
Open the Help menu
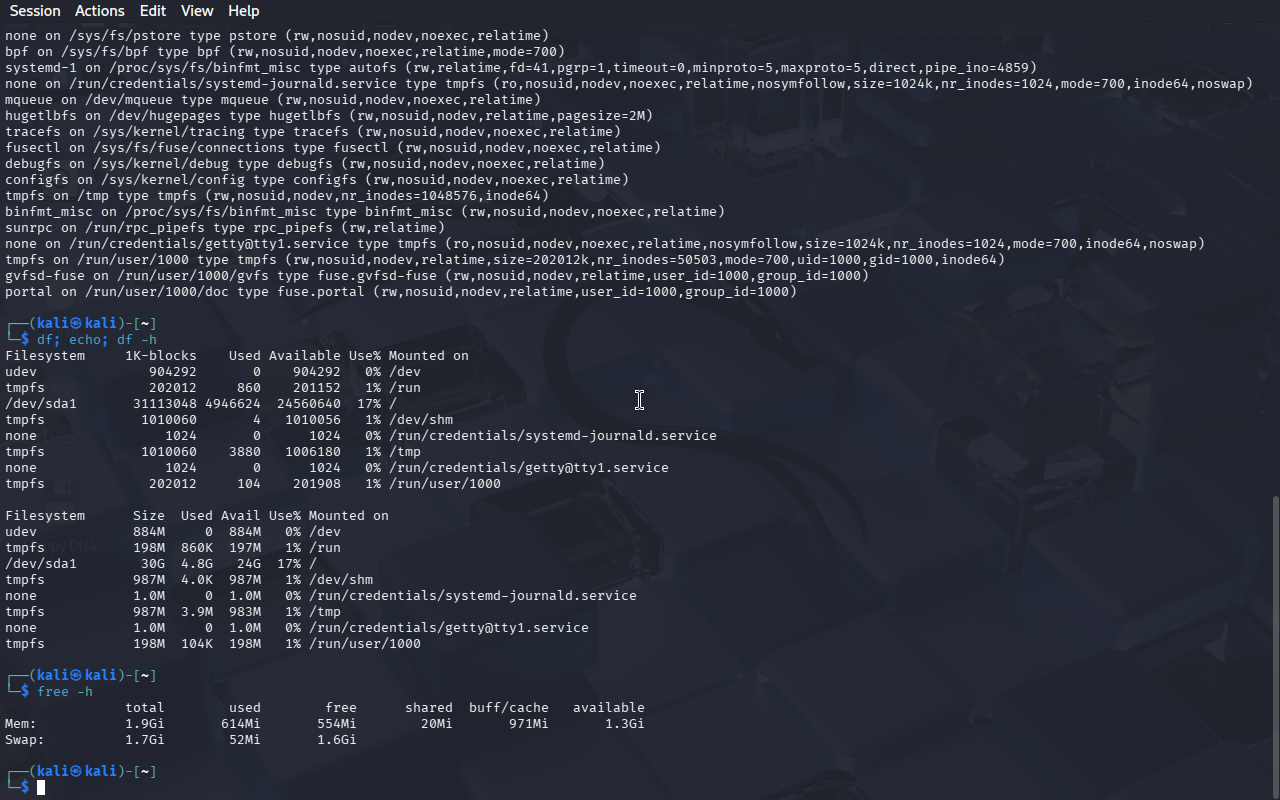(x=243, y=11)
